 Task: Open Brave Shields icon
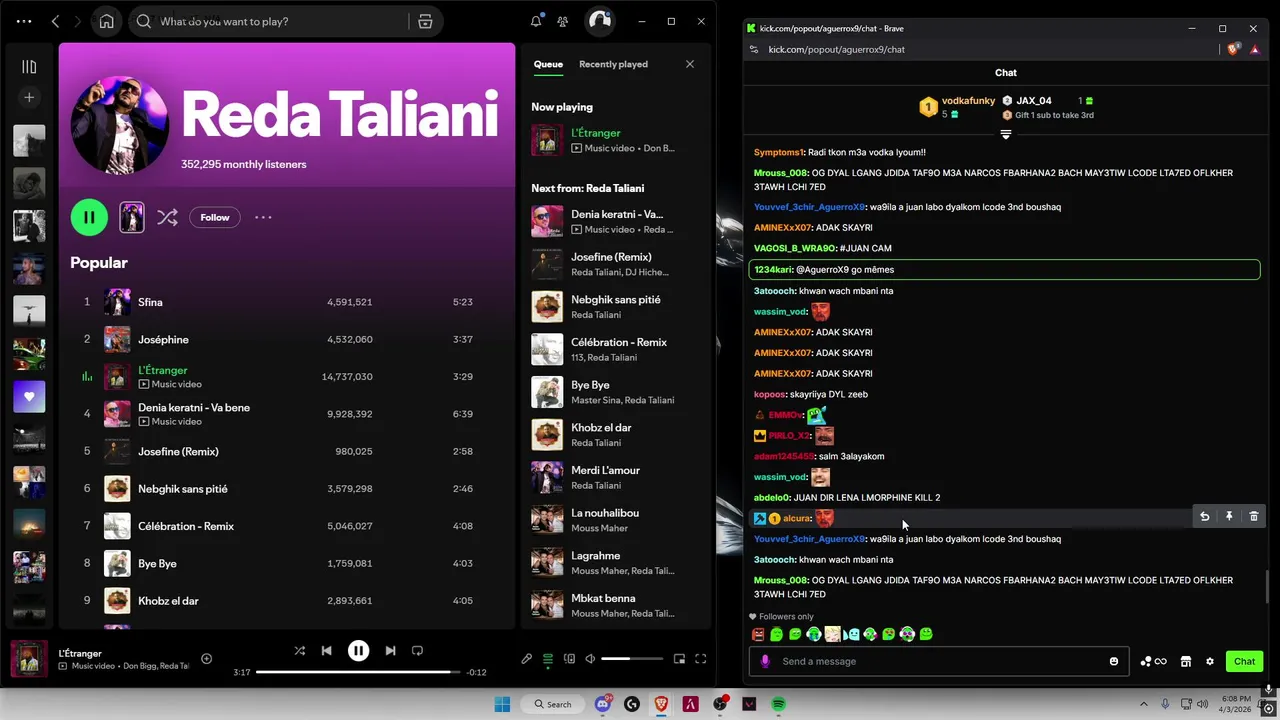coord(1234,48)
